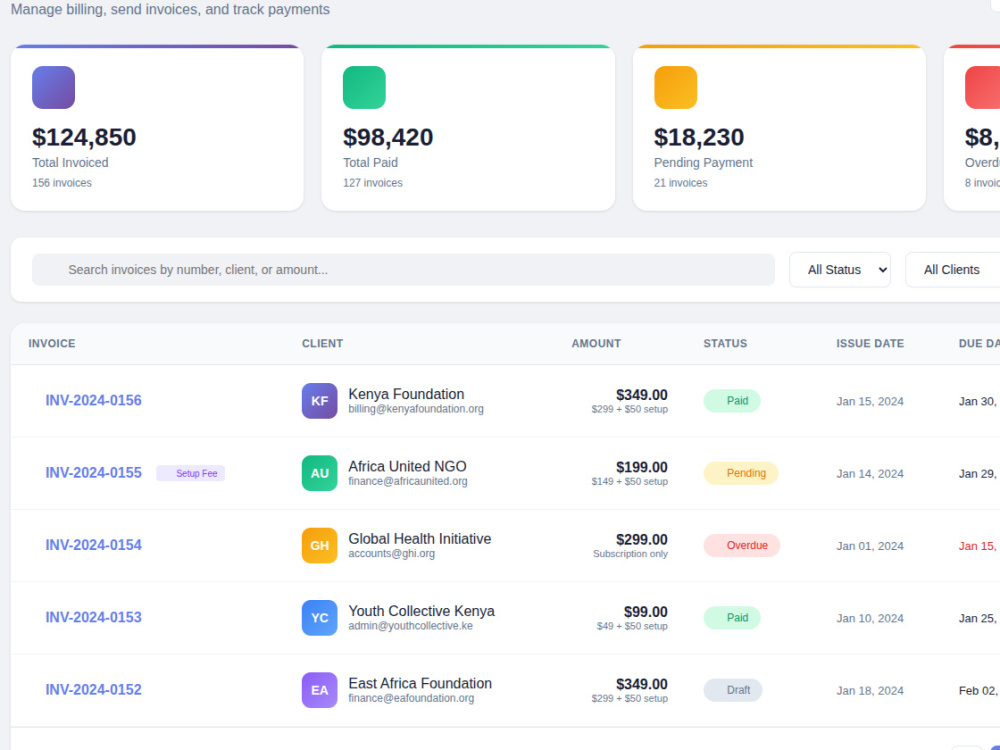1000x750 pixels.
Task: Open invoice INV-2024-0152
Action: coord(93,690)
